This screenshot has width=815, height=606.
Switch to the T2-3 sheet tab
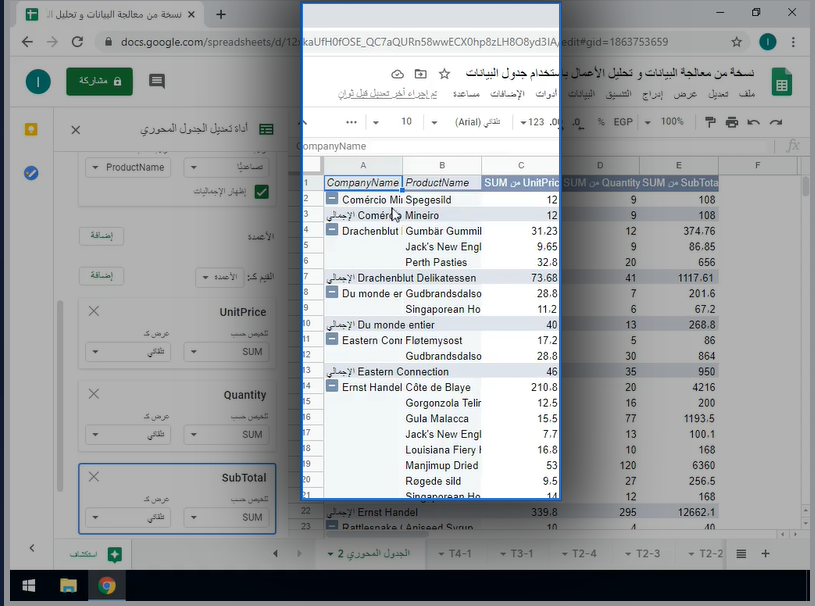pos(642,554)
